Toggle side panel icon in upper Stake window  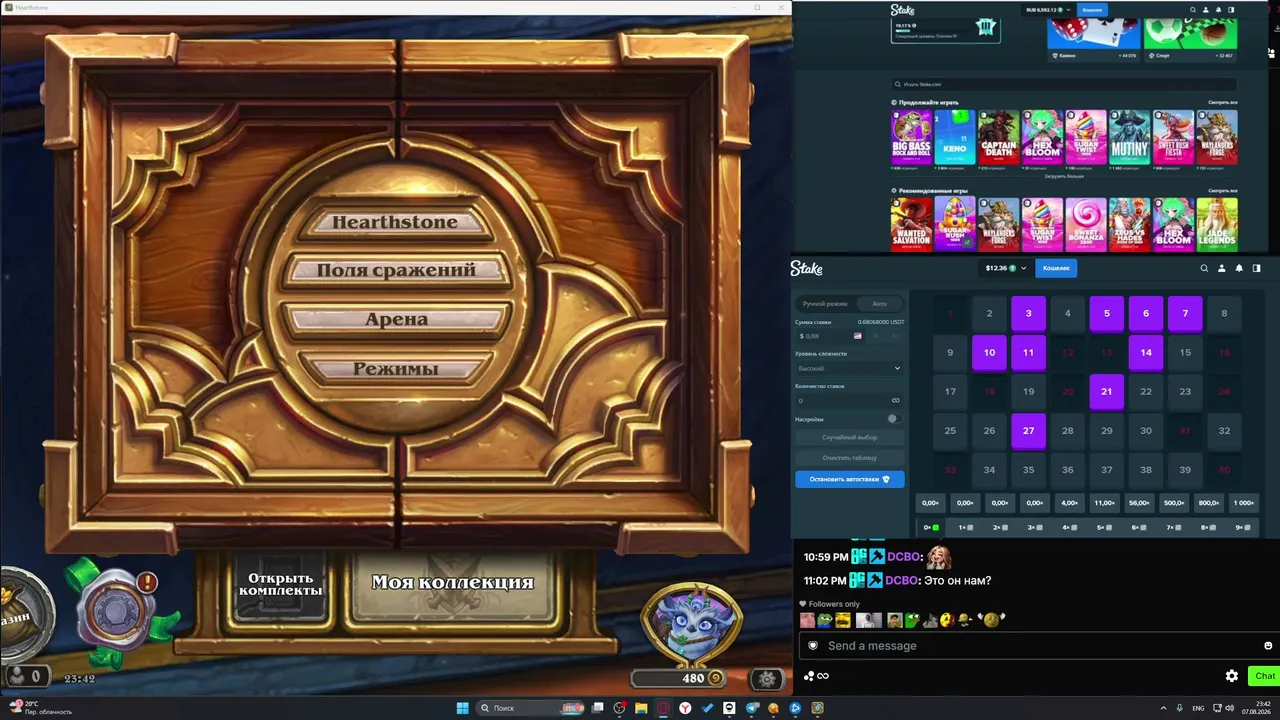coord(1231,10)
